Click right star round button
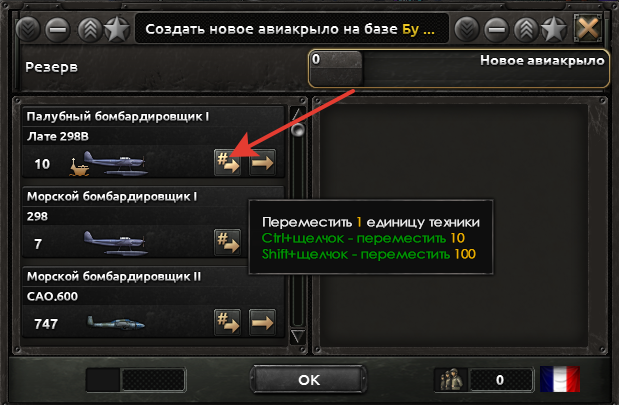Viewport: 619px width, 405px height. 553,29
